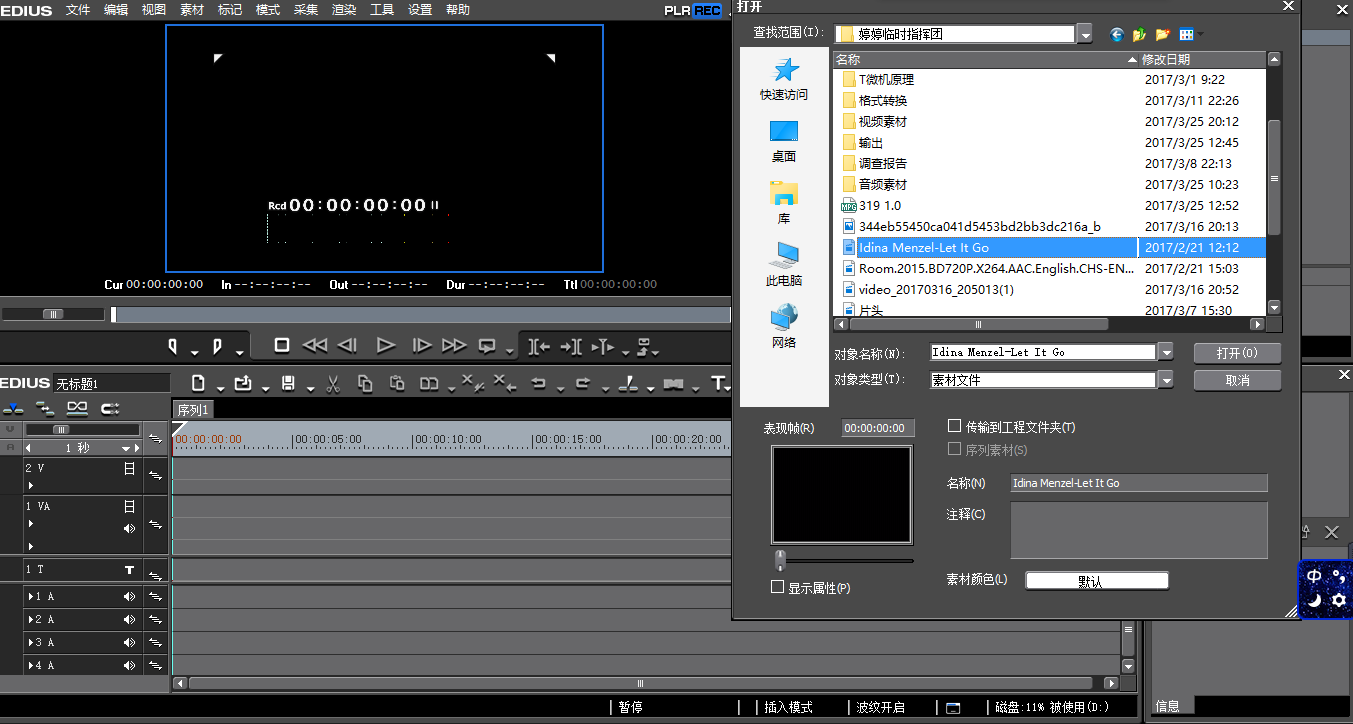The image size is (1353, 724).
Task: Open the 对象名称 dropdown arrow
Action: [x=1165, y=352]
